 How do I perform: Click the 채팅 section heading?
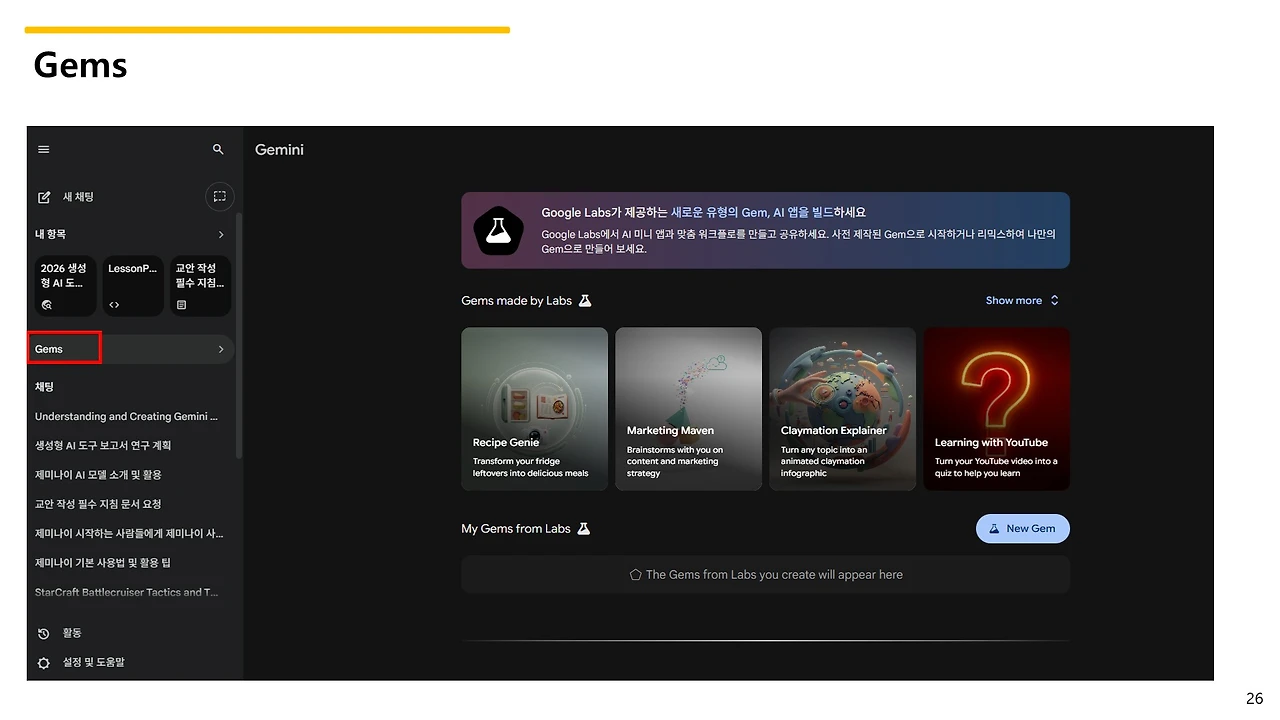[44, 387]
